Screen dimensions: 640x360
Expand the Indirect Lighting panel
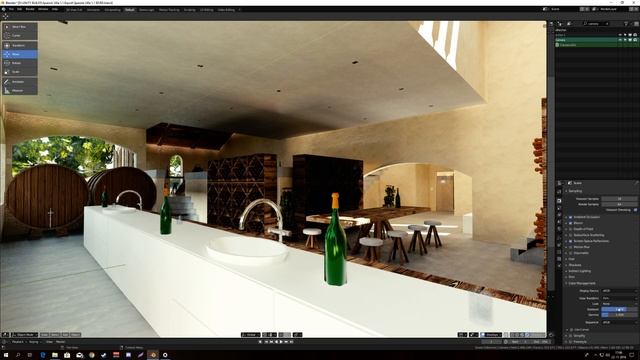click(578, 271)
